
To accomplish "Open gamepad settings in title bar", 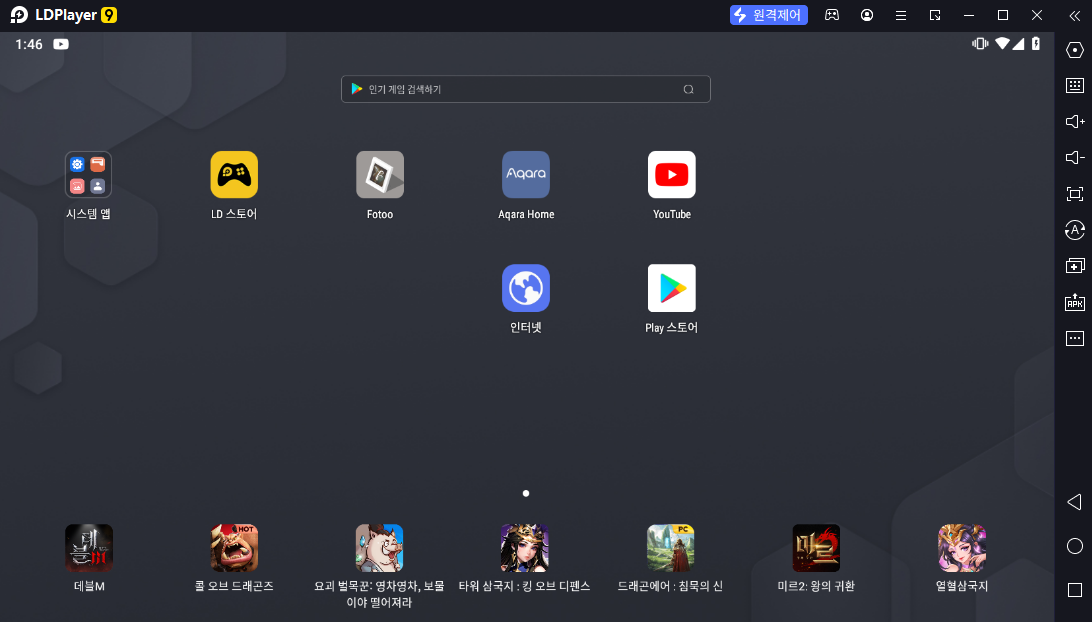I will [x=832, y=15].
